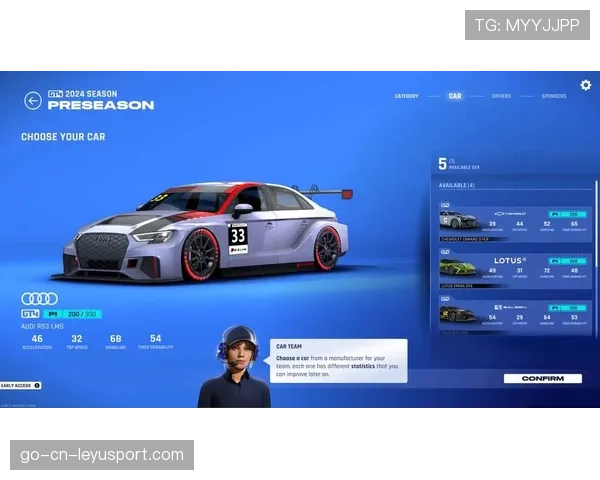The image size is (600, 480).
Task: Click the third car acceleration value 54
Action: click(492, 317)
